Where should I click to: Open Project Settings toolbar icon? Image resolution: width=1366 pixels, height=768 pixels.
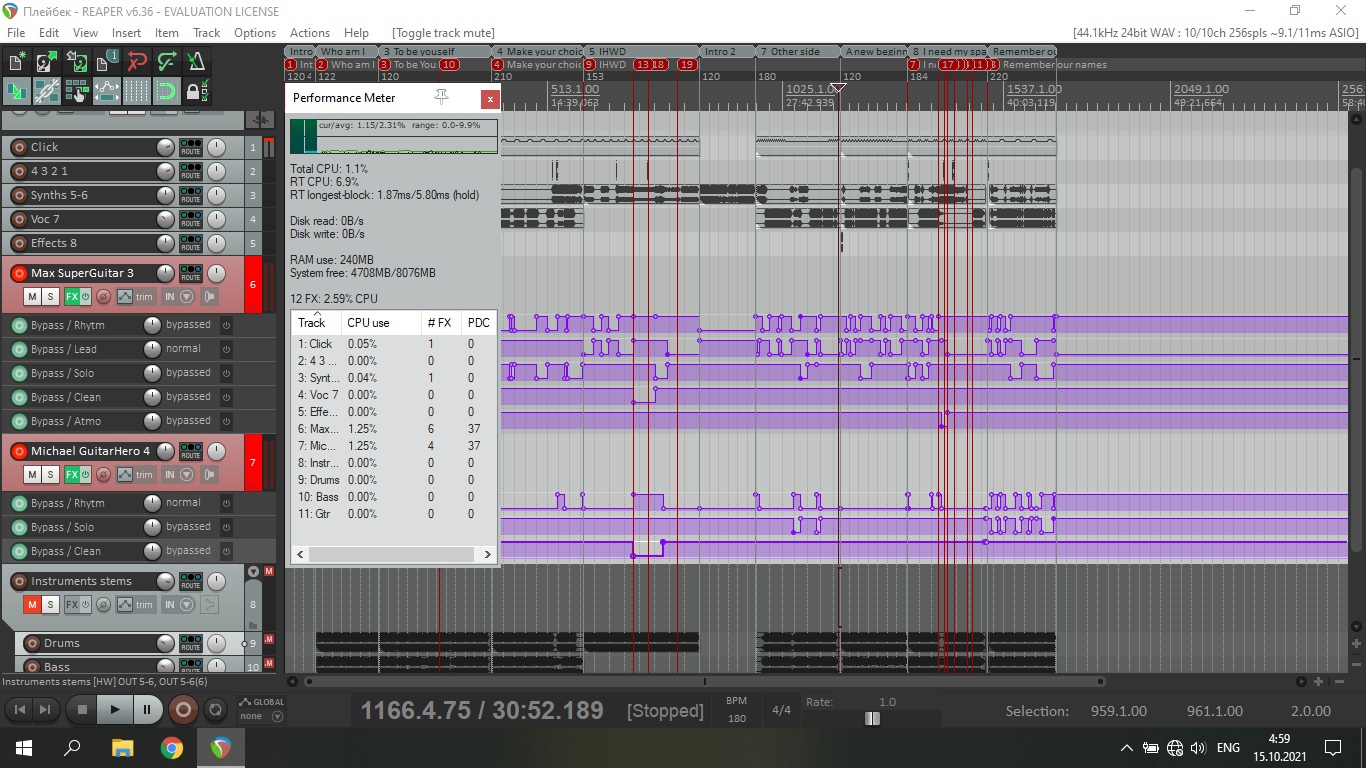click(106, 62)
